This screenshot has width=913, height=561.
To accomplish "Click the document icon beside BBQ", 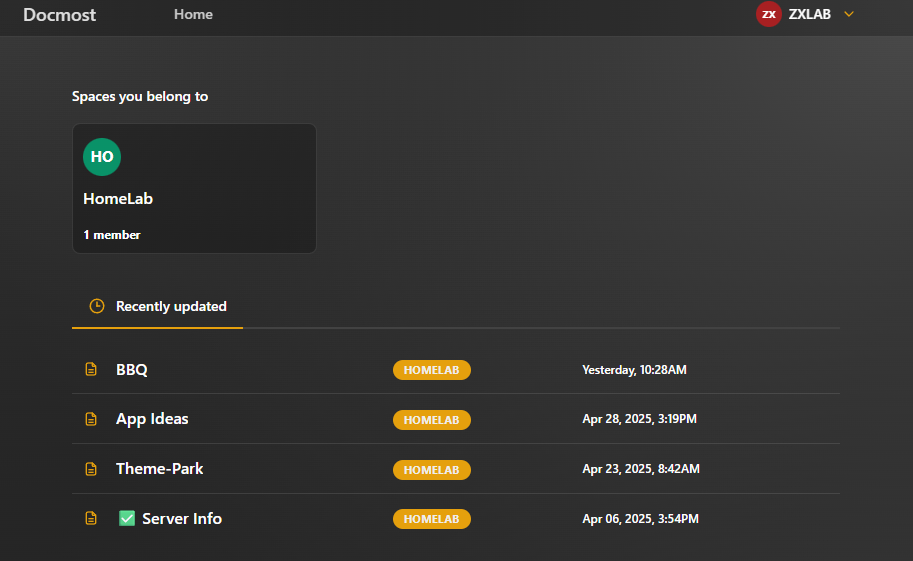I will [91, 370].
